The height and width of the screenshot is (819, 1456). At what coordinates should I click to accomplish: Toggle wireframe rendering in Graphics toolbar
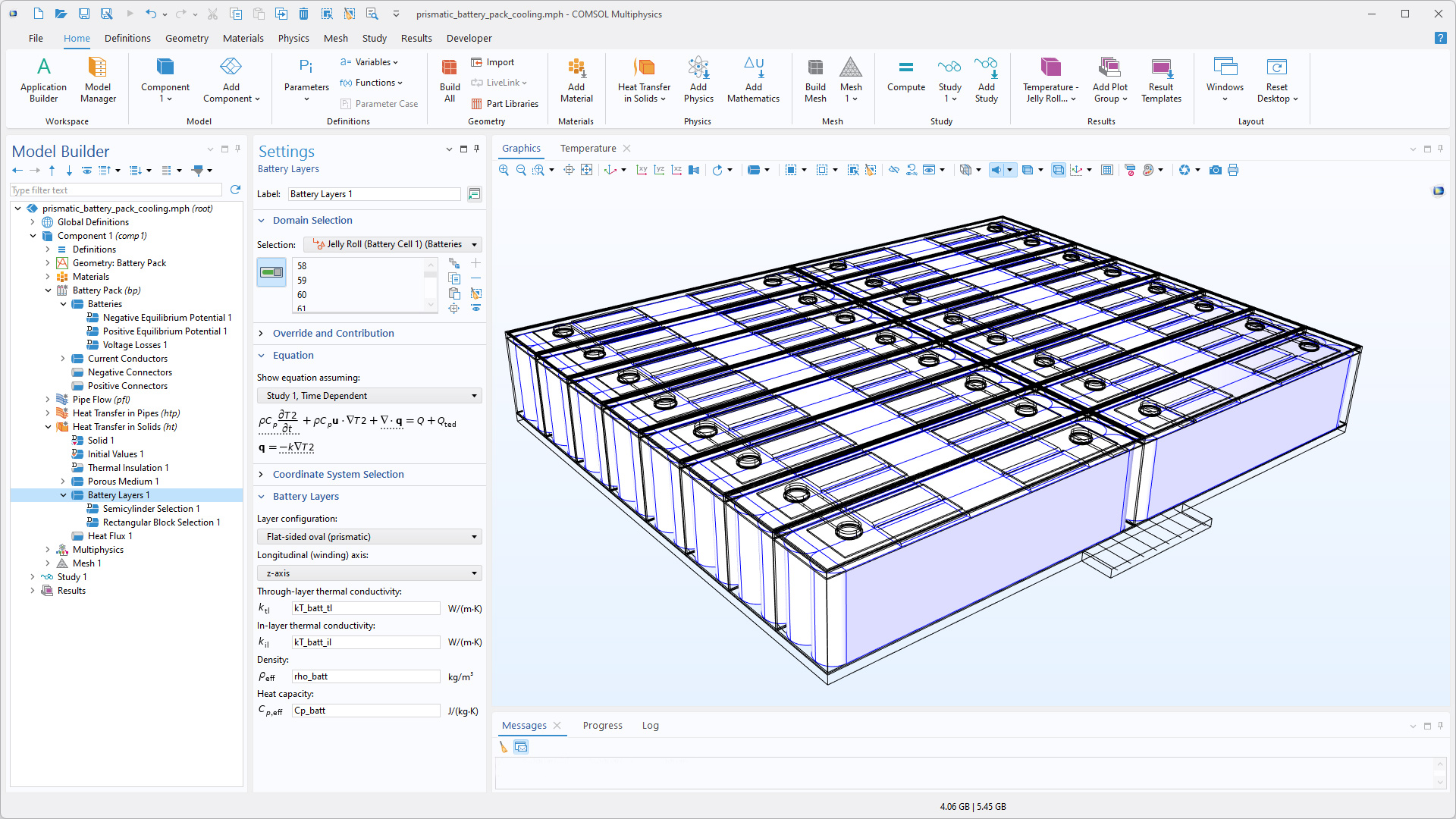tap(1058, 170)
